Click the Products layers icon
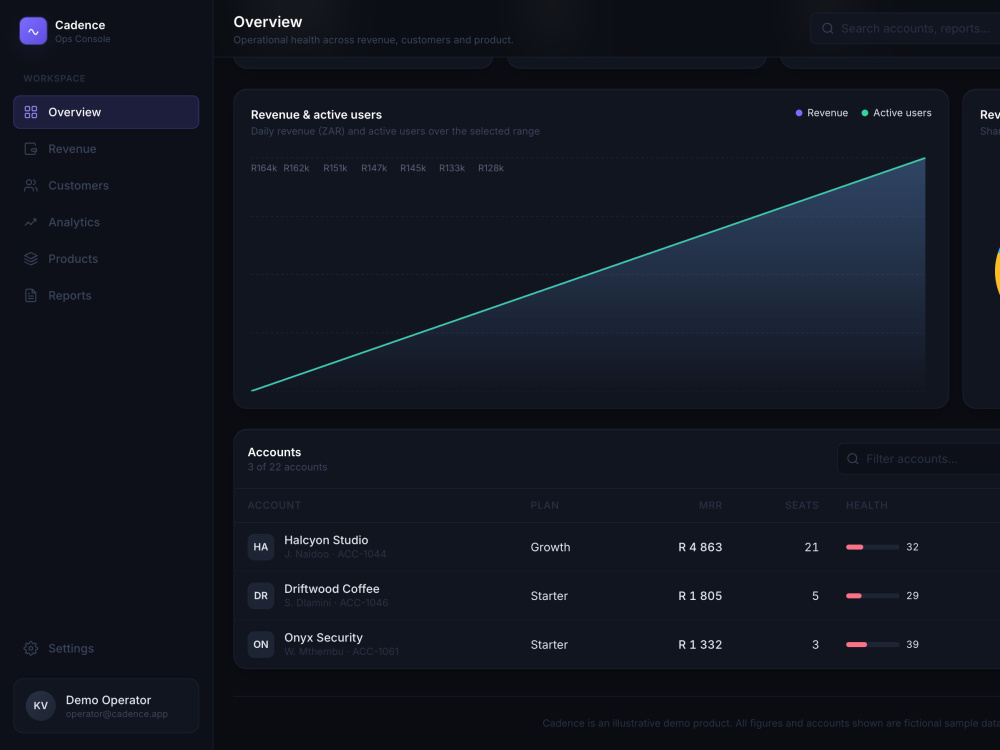 (x=31, y=259)
